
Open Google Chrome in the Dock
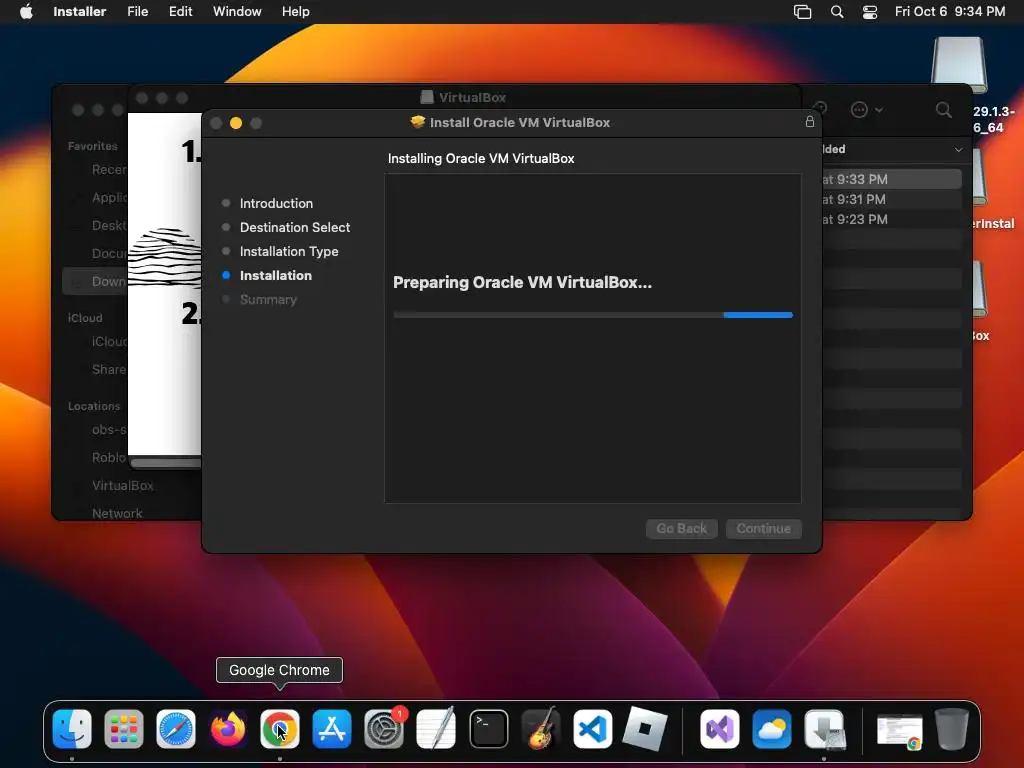[x=280, y=729]
